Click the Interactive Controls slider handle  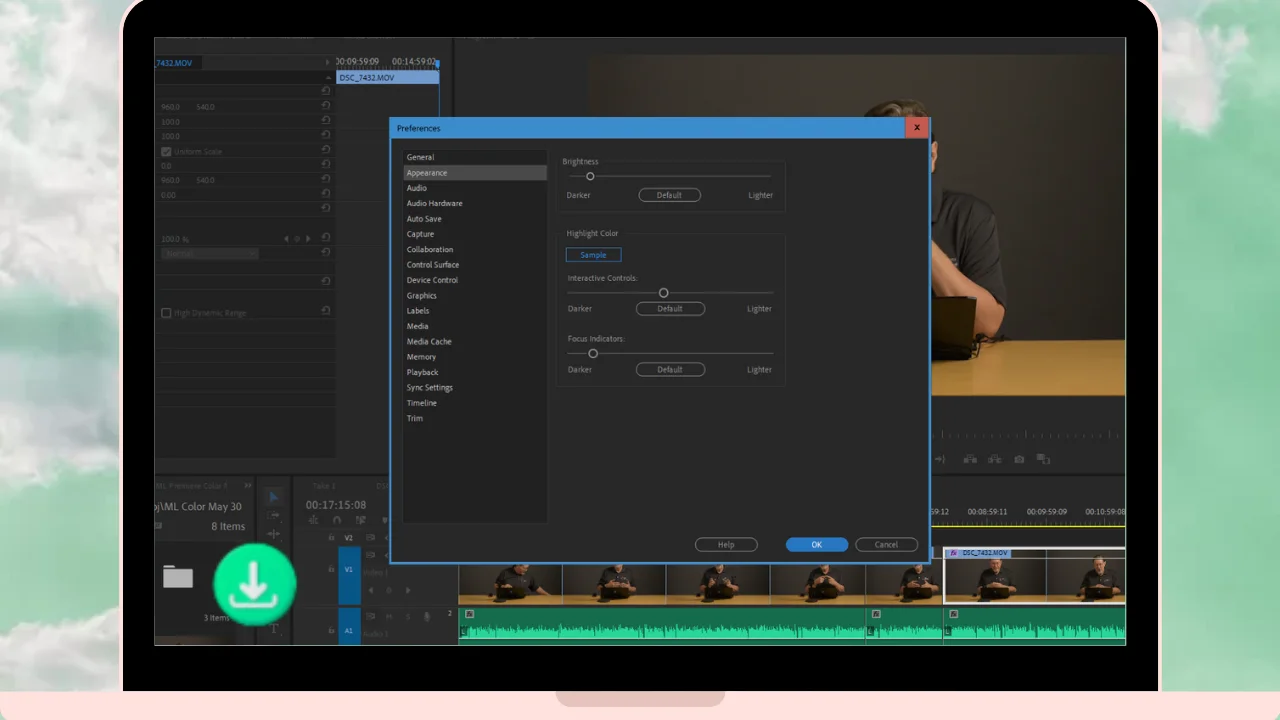coord(663,293)
